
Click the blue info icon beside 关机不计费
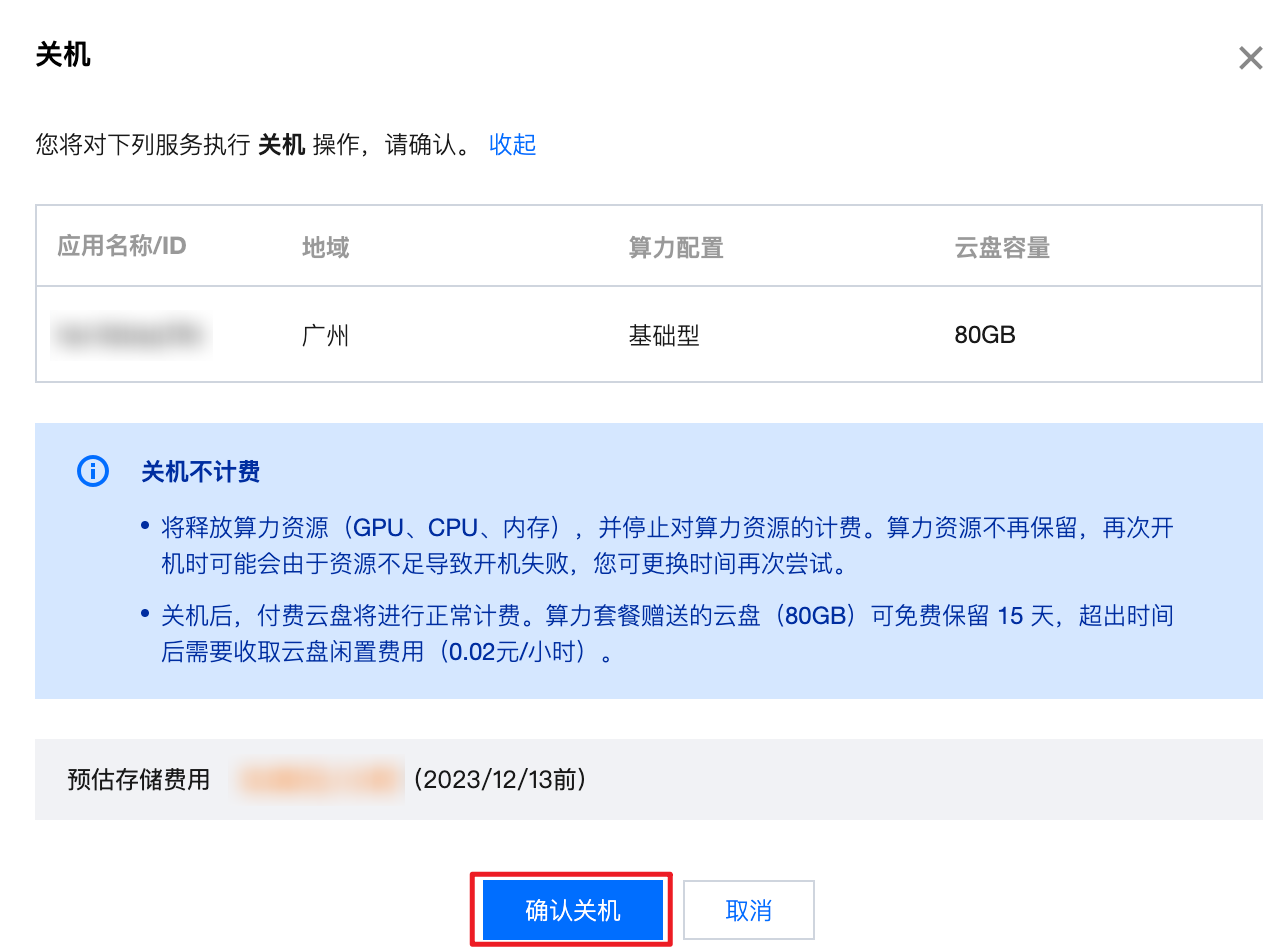click(93, 471)
